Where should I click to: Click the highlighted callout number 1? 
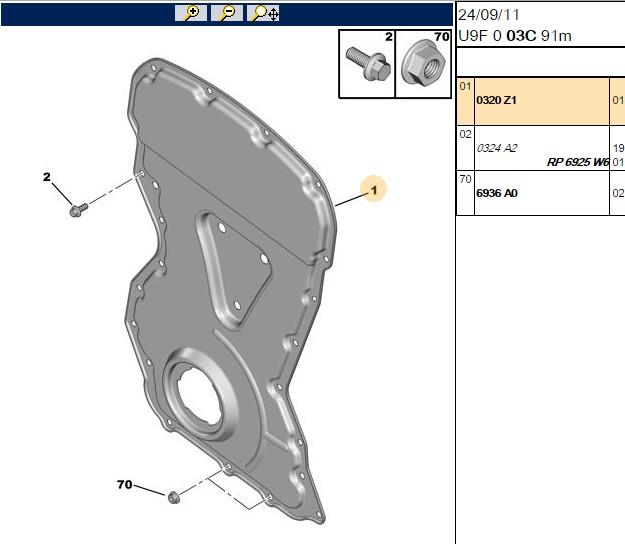(x=373, y=189)
